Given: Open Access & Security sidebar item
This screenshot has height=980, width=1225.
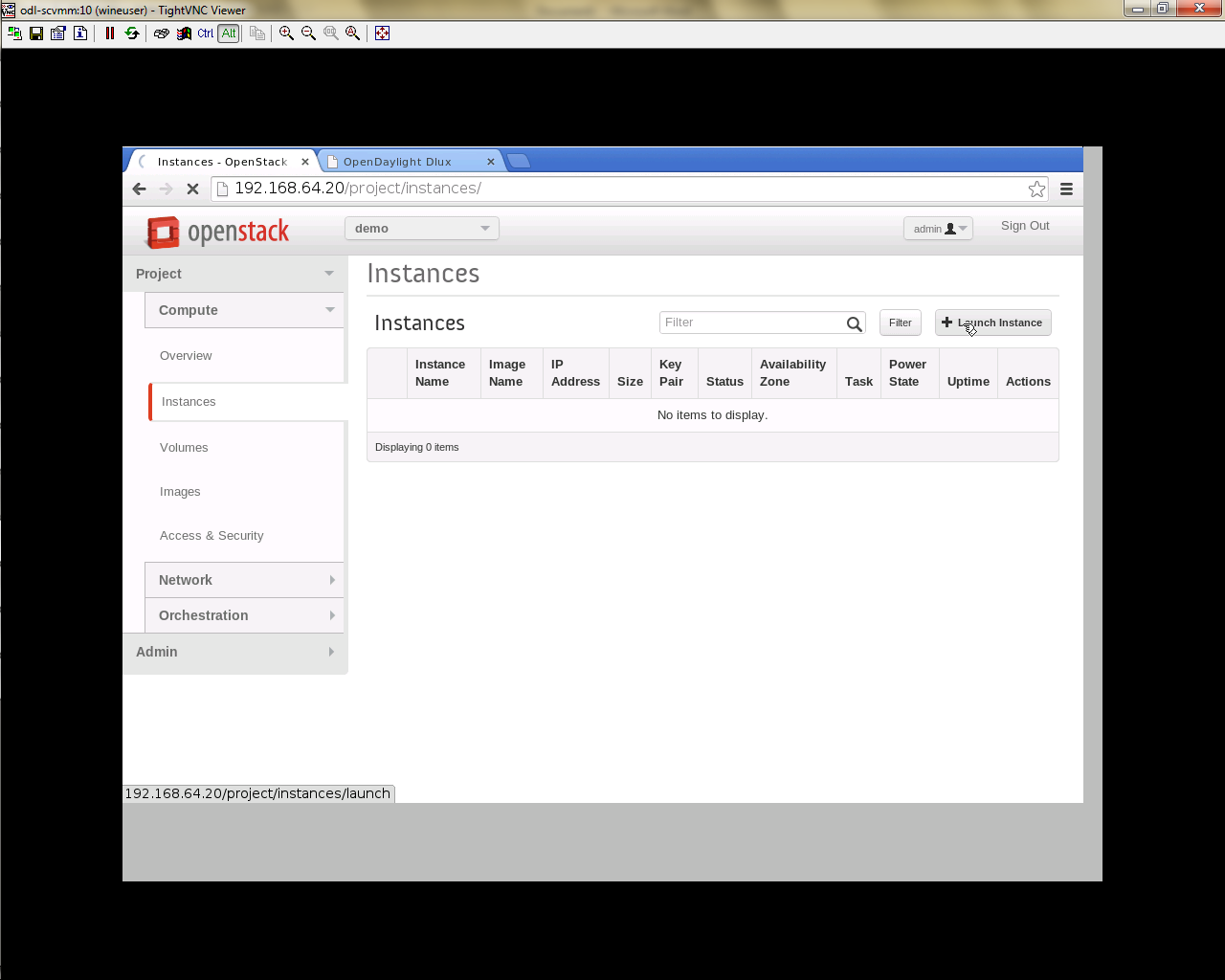Looking at the screenshot, I should pyautogui.click(x=212, y=536).
